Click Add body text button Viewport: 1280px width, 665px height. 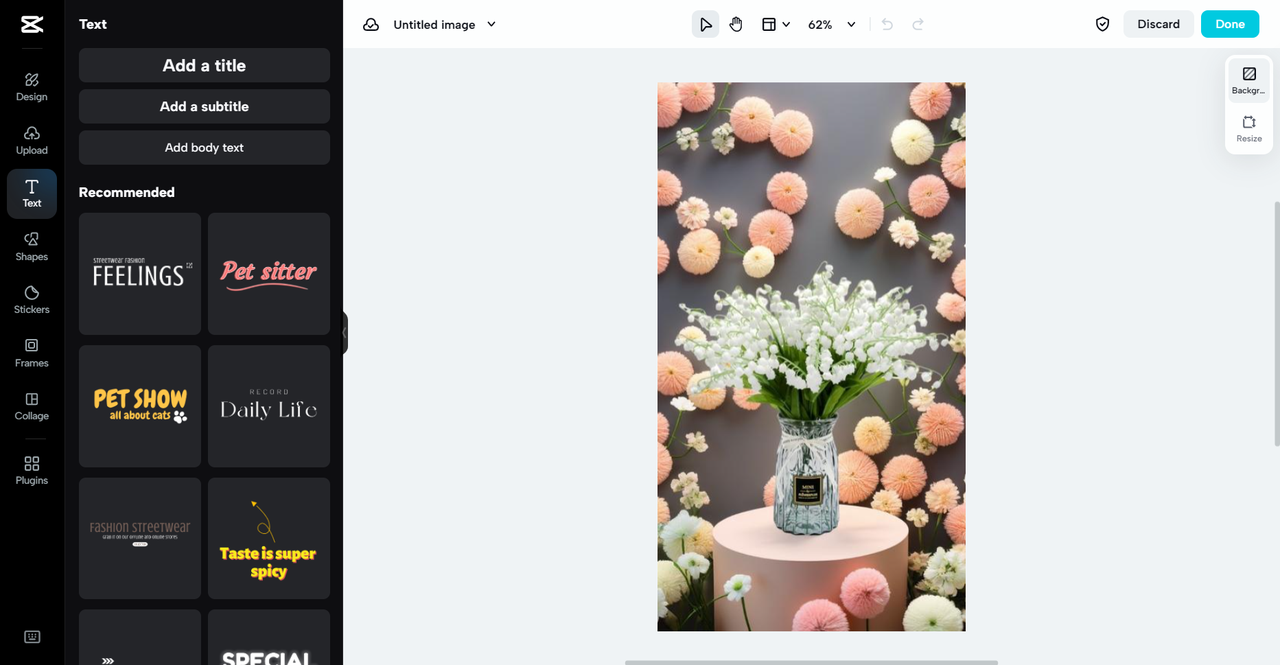(204, 147)
